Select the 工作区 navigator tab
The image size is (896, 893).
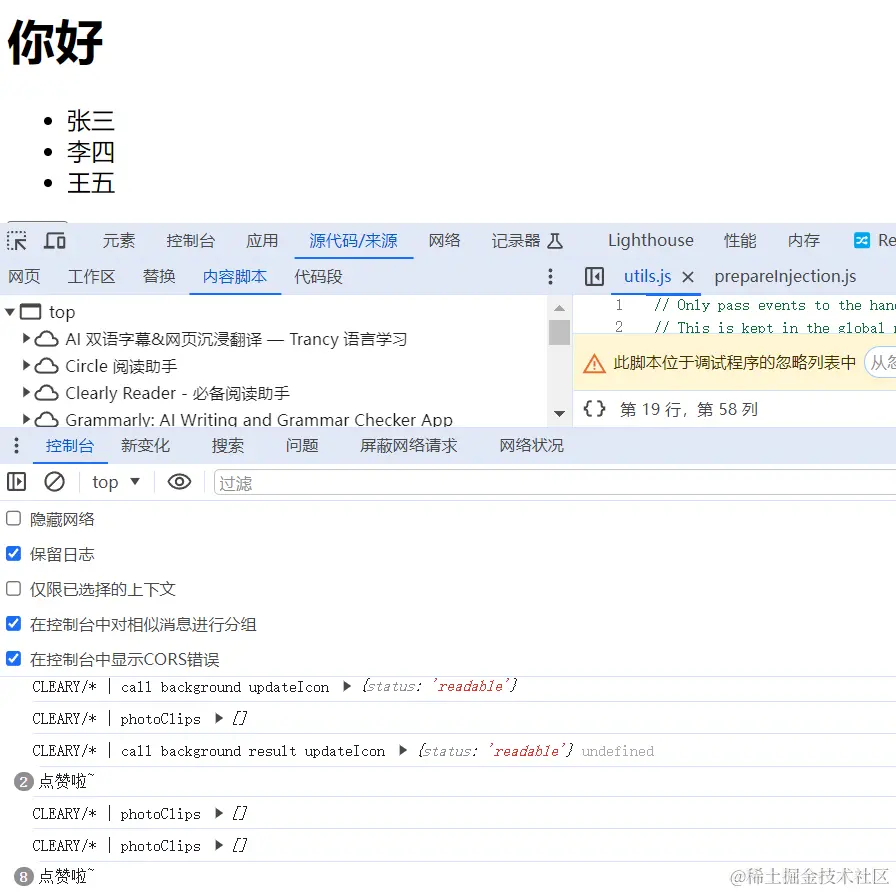point(91,277)
